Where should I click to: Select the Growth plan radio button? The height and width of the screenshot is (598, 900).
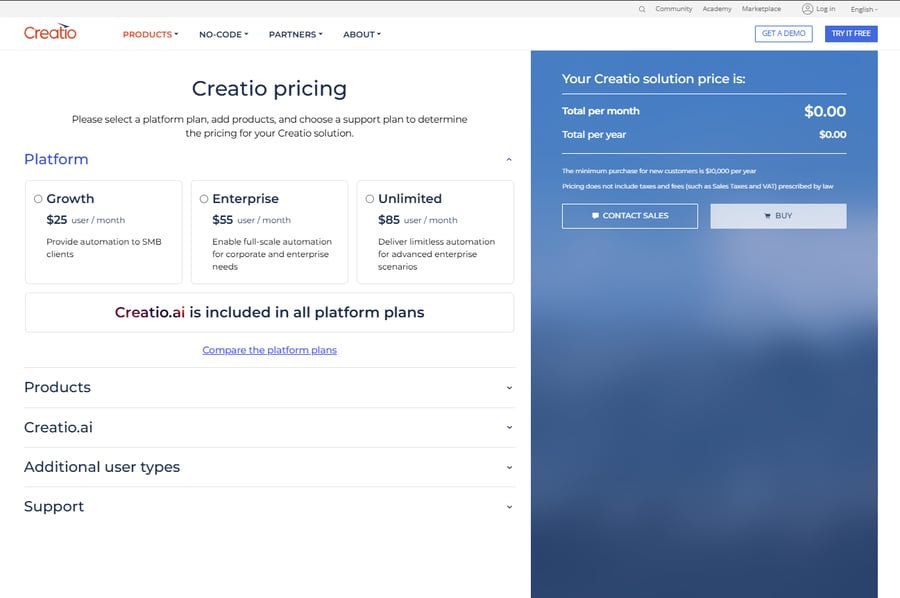[38, 199]
